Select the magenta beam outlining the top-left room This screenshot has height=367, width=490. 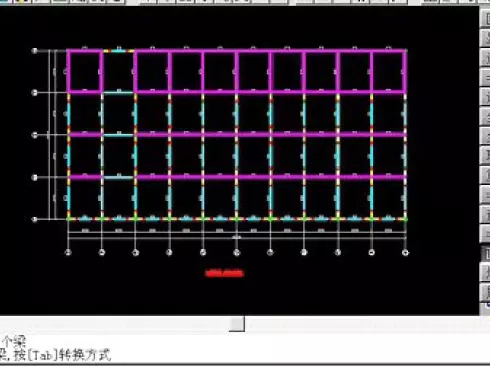tap(85, 71)
